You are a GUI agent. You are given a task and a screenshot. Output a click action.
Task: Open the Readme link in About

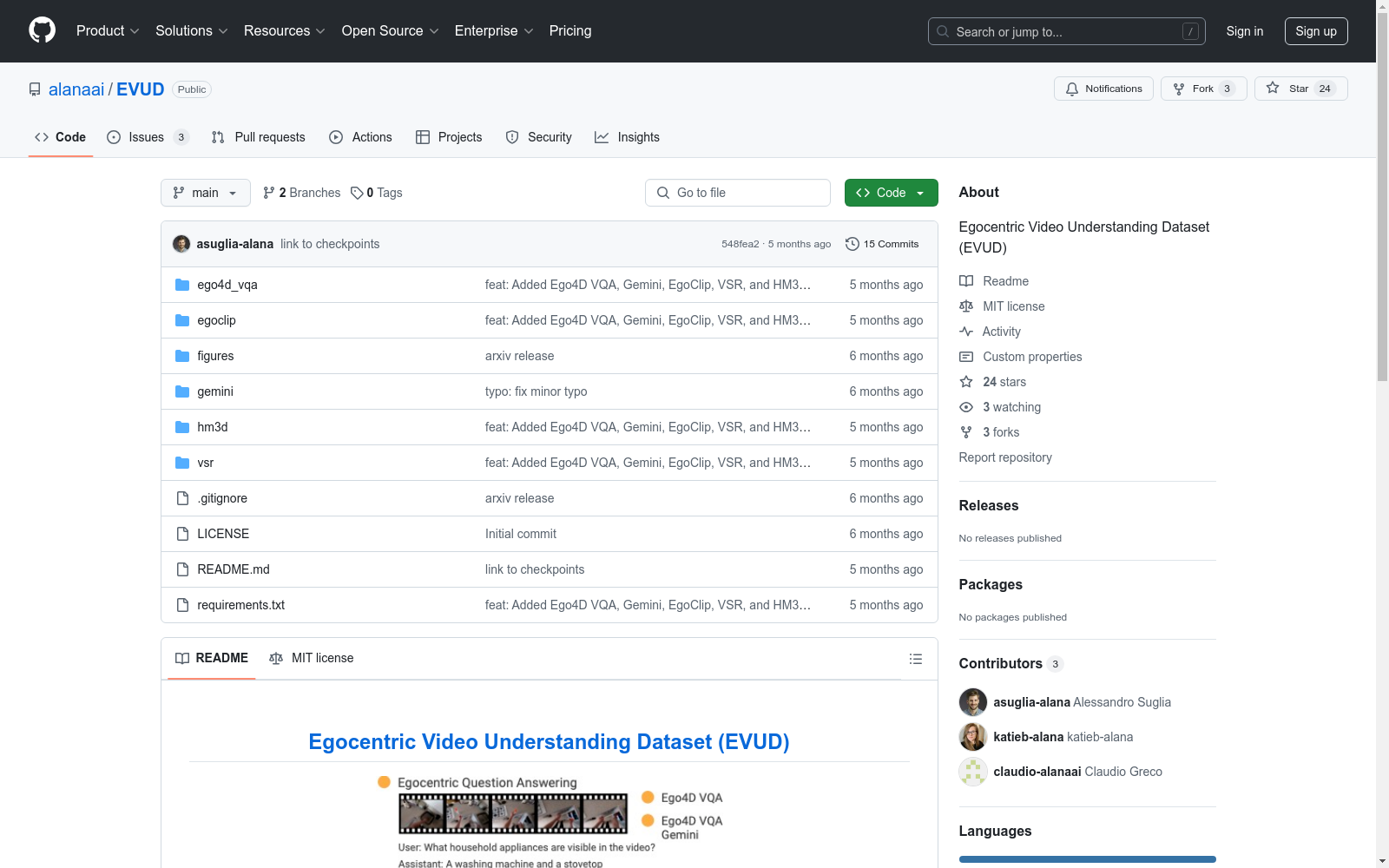click(x=994, y=281)
